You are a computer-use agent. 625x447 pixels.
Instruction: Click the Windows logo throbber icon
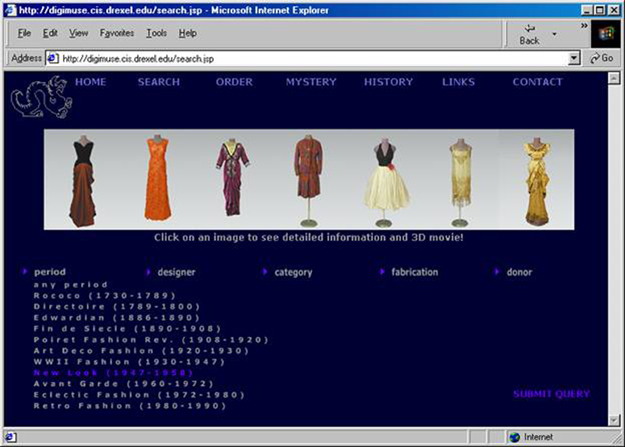[x=607, y=34]
